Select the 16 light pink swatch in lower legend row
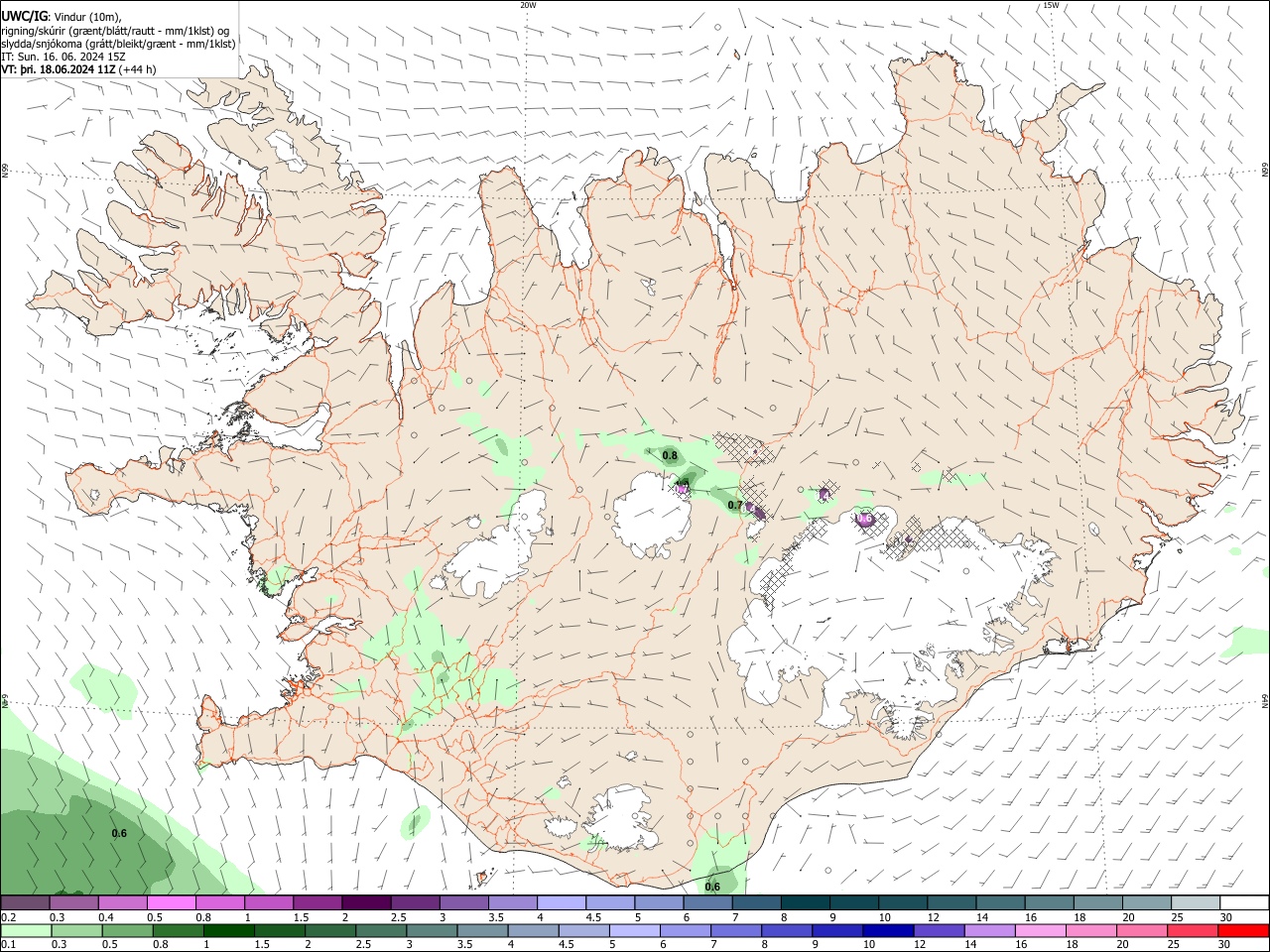This screenshot has height=952, width=1270. coord(1039,930)
